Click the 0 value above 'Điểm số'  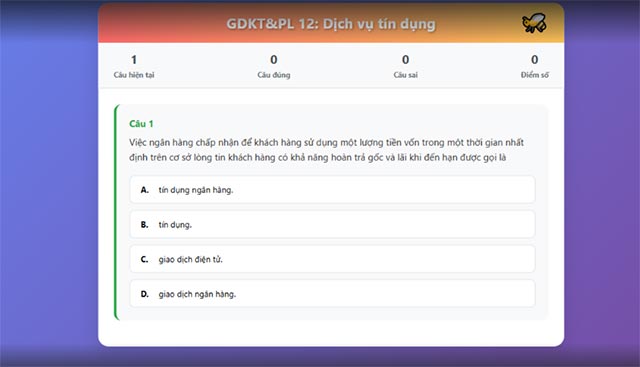(x=534, y=60)
